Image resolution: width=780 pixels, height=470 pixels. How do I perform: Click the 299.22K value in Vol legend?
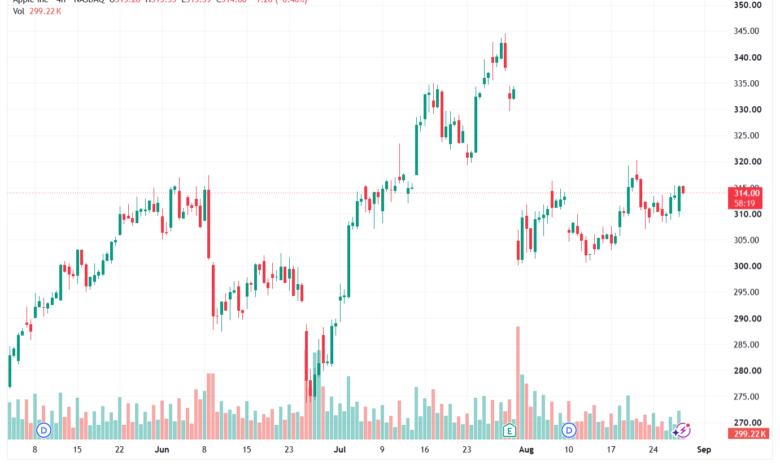click(x=45, y=11)
